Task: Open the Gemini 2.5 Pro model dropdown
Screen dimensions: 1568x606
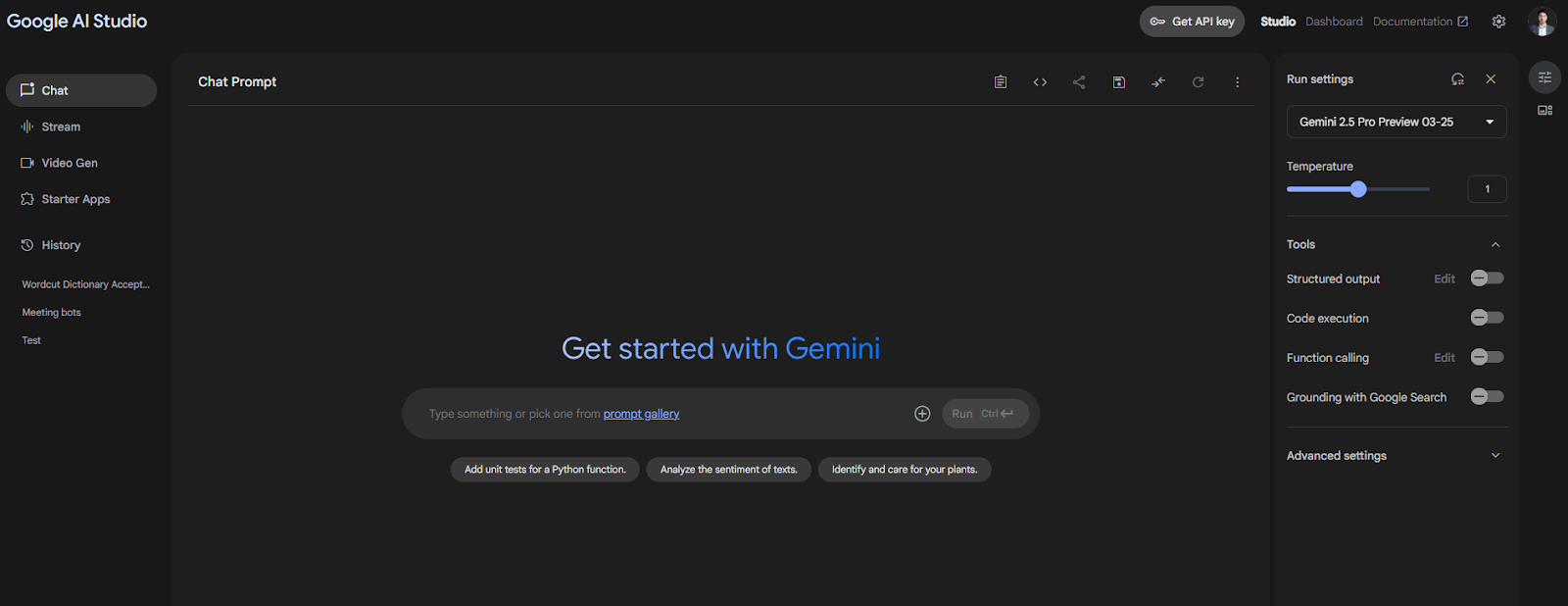Action: click(1396, 122)
